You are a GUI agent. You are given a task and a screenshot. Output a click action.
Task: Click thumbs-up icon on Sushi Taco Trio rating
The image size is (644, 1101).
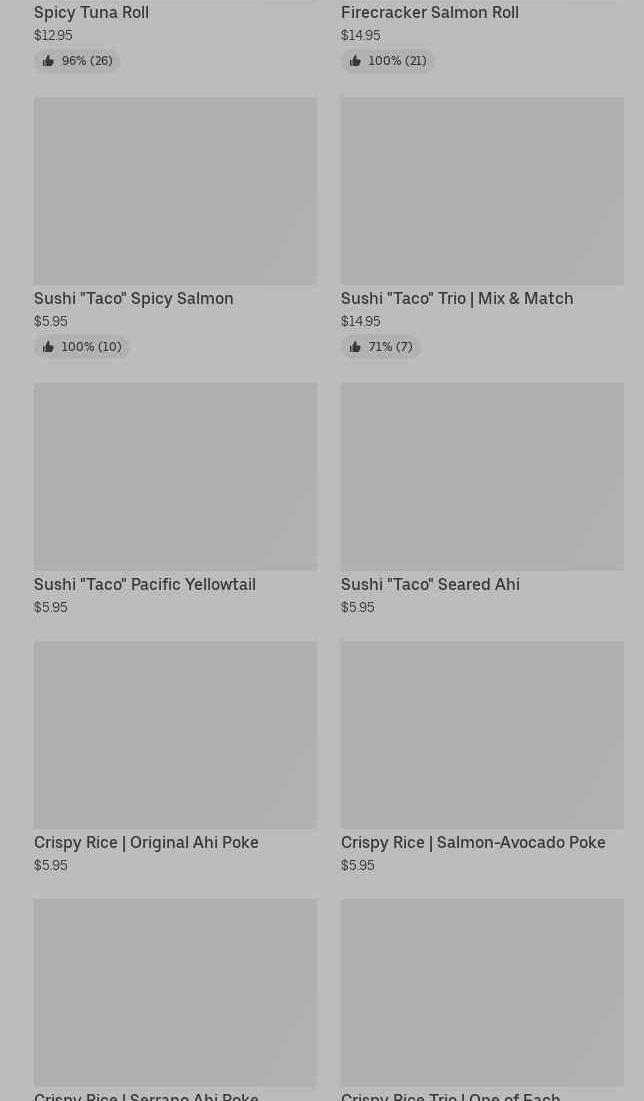pyautogui.click(x=355, y=347)
